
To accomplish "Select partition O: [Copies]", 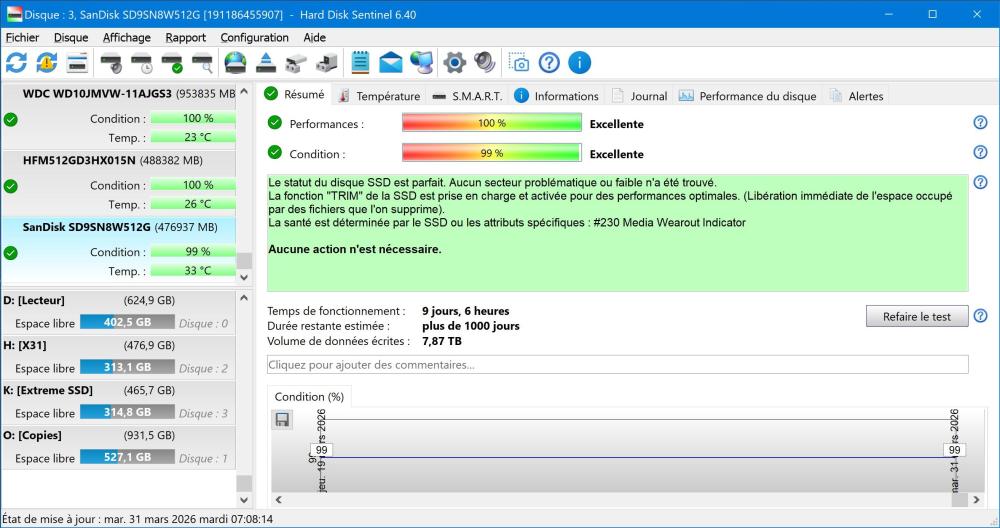I will point(119,447).
